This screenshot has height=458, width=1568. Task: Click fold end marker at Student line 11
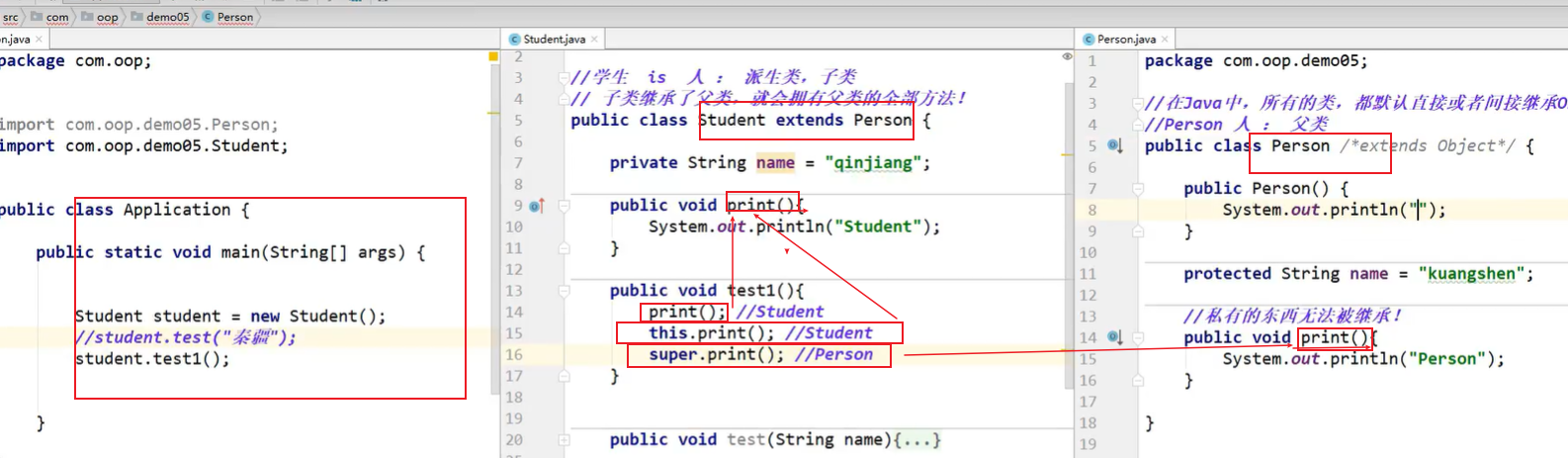tap(564, 248)
